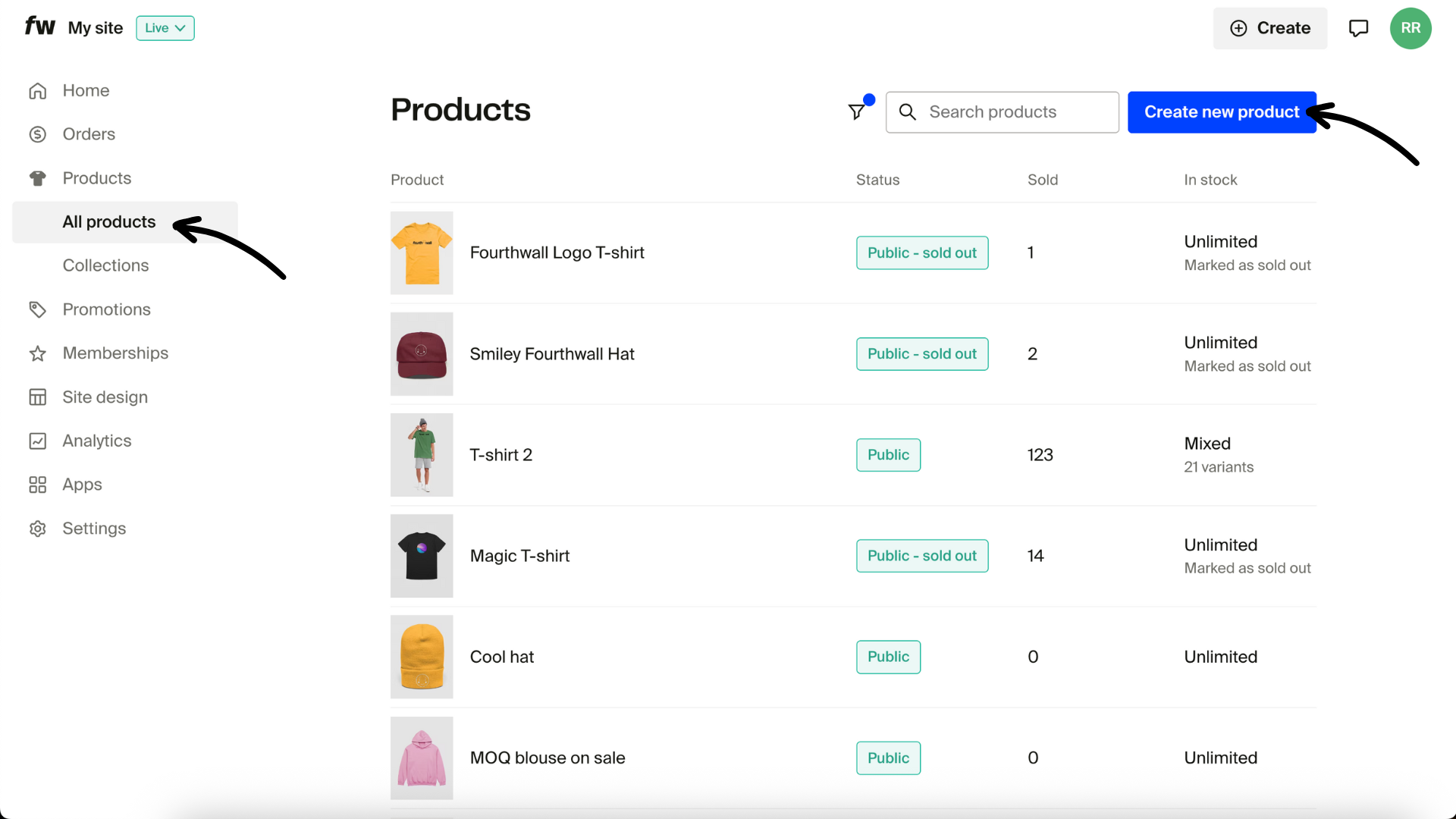This screenshot has height=819, width=1456.
Task: Click the search magnifier icon
Action: coord(907,112)
